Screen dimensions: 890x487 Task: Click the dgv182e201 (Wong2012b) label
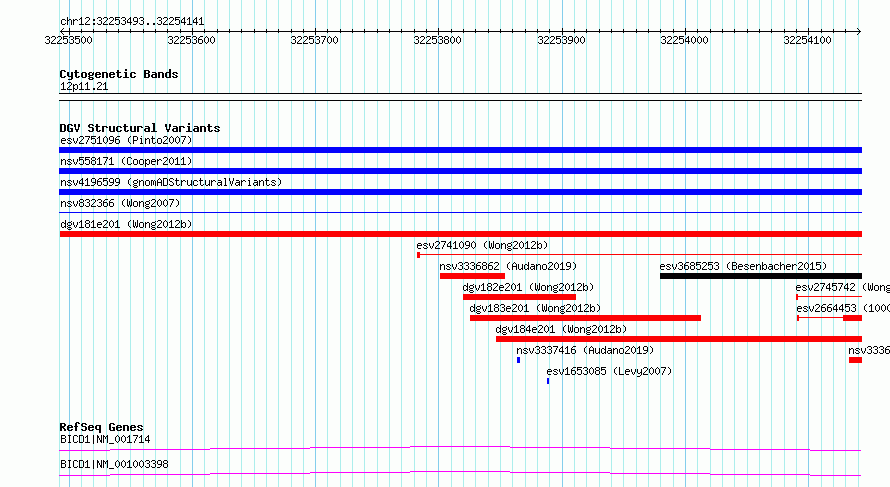pyautogui.click(x=528, y=287)
